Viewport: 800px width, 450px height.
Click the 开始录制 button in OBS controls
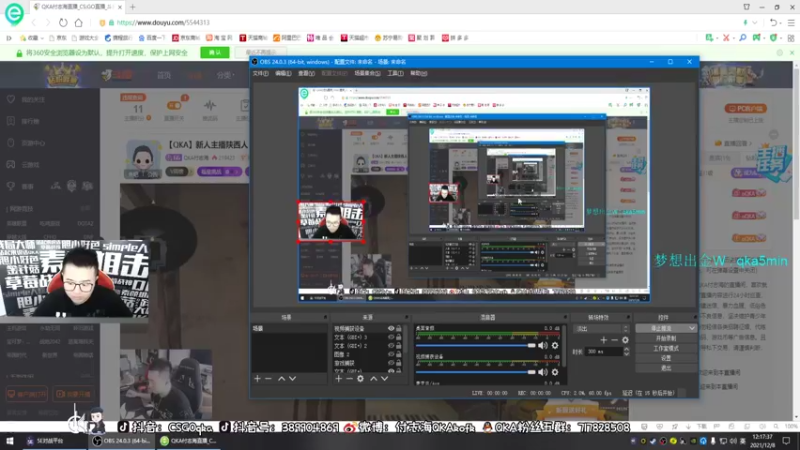(666, 338)
